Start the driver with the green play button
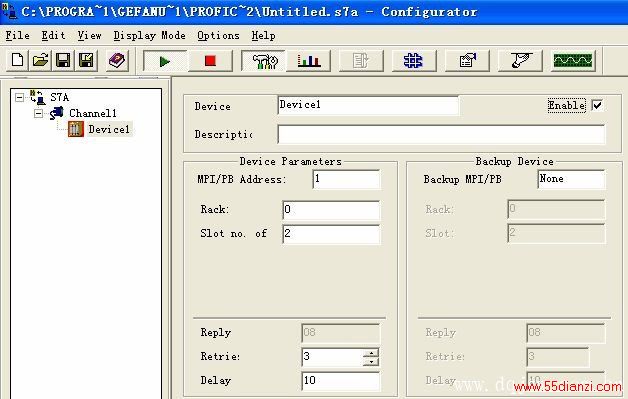Viewport: 628px width, 399px height. 165,61
